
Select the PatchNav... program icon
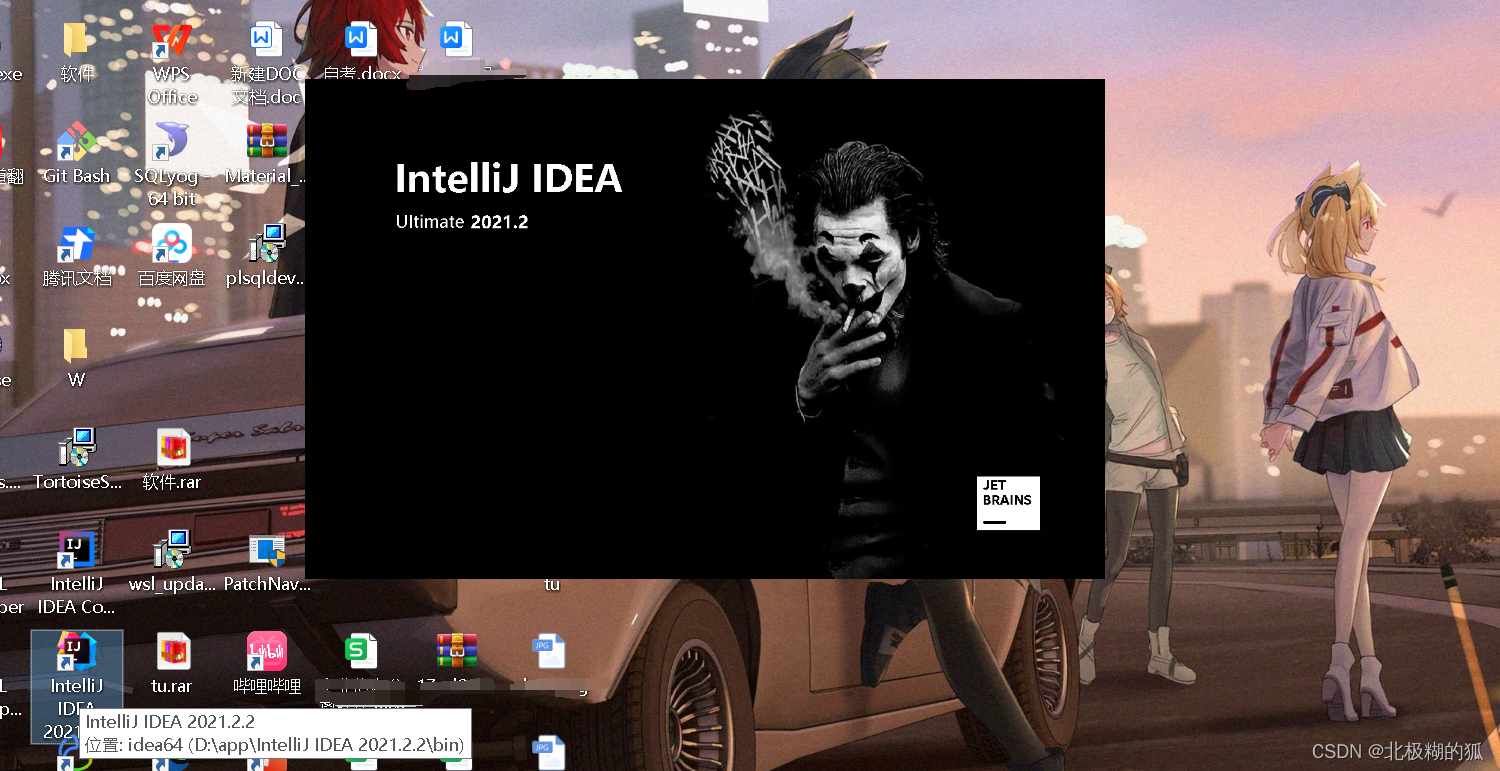267,561
